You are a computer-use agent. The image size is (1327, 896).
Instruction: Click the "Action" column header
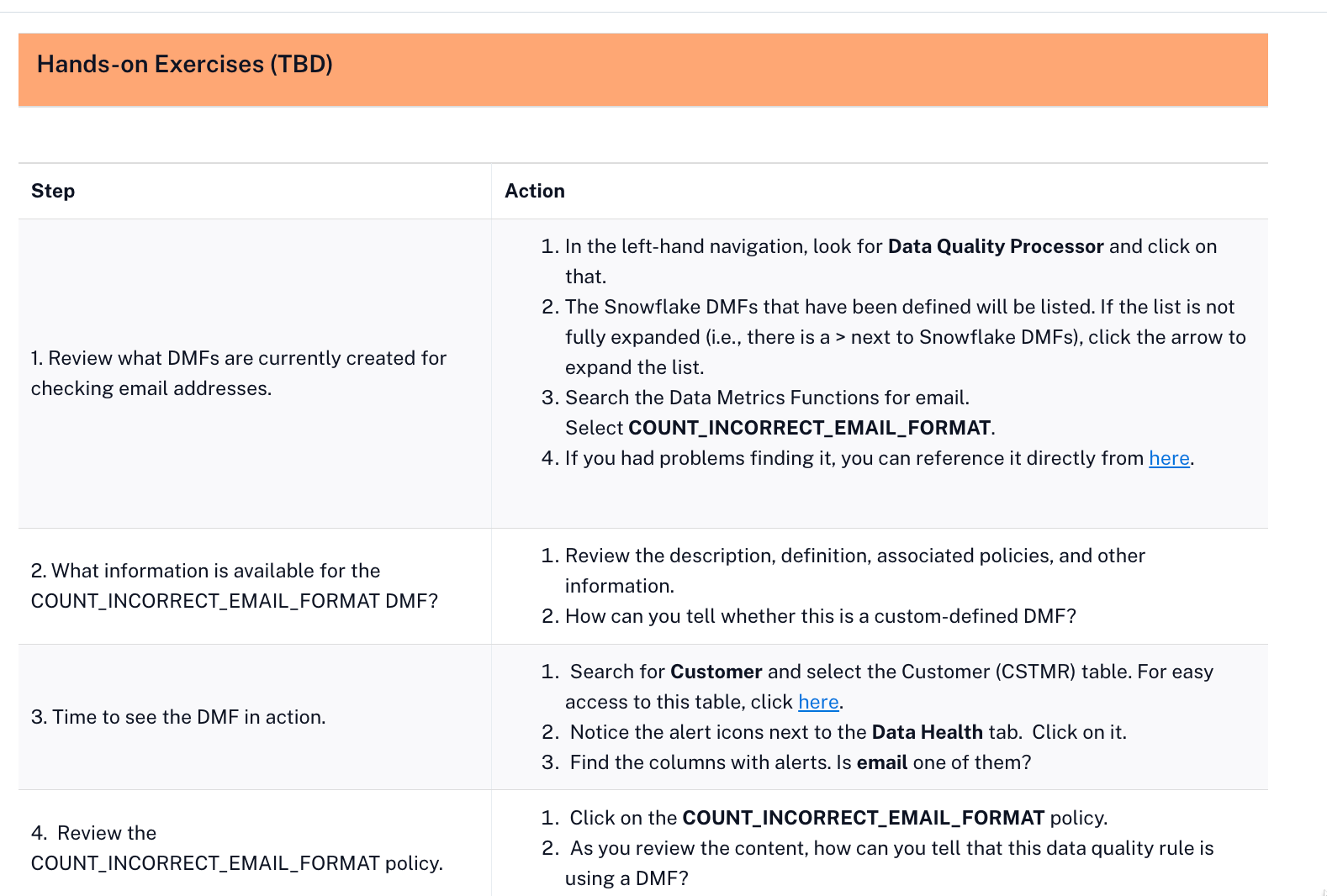pos(535,191)
